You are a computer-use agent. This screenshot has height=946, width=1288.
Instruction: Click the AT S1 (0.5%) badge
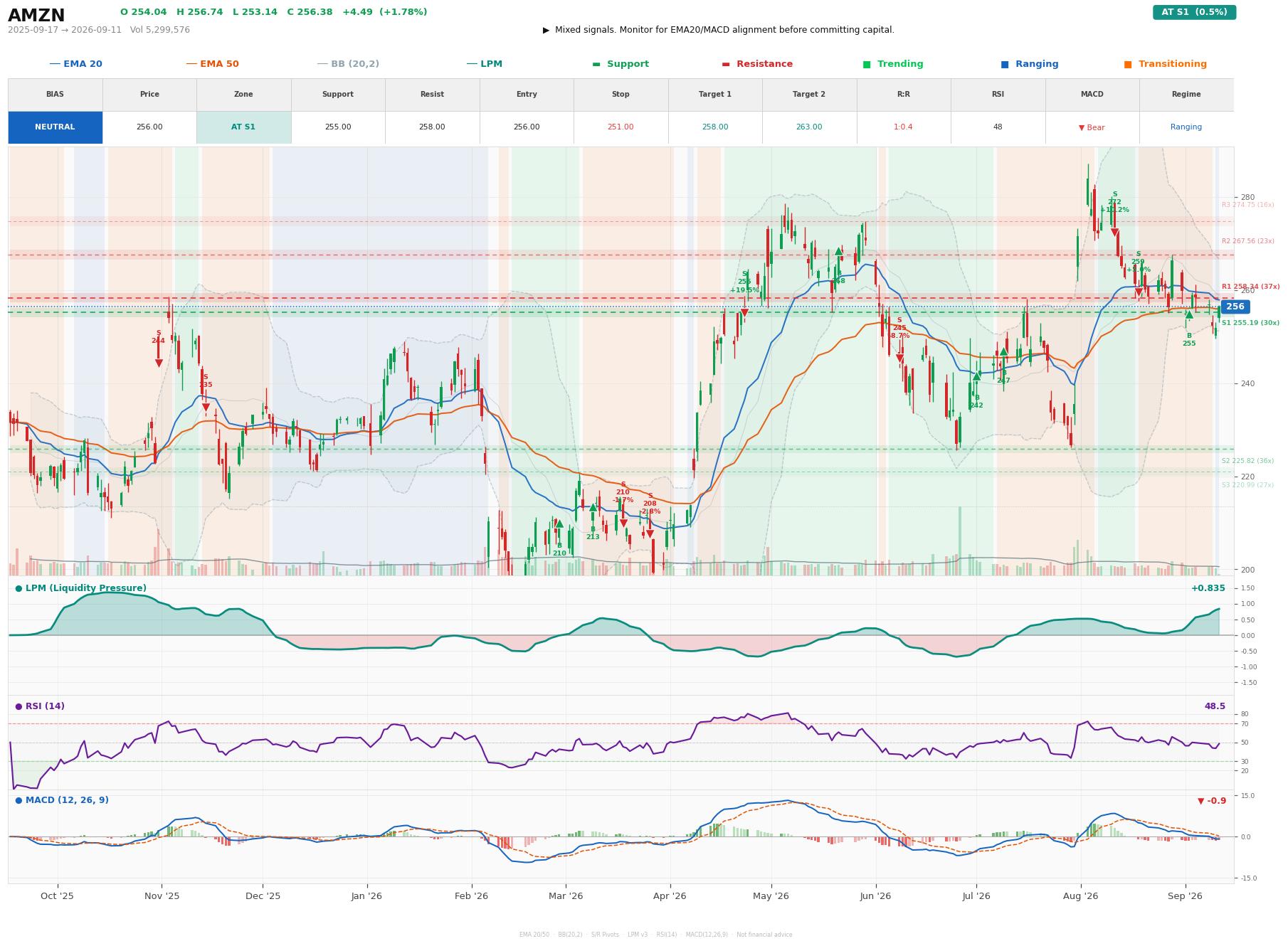(1194, 12)
